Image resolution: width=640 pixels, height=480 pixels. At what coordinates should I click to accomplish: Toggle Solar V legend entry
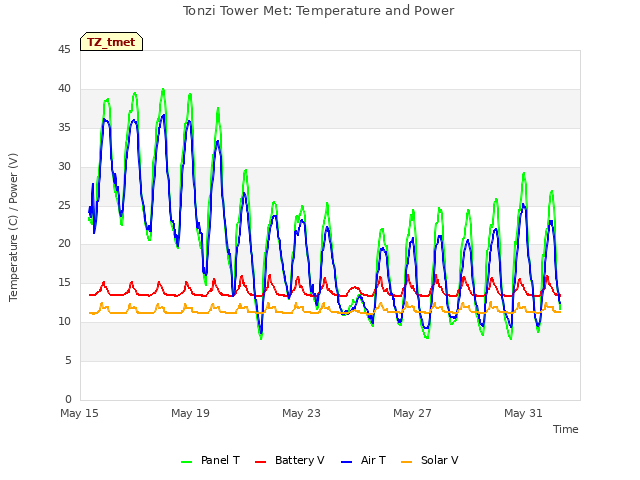[429, 460]
